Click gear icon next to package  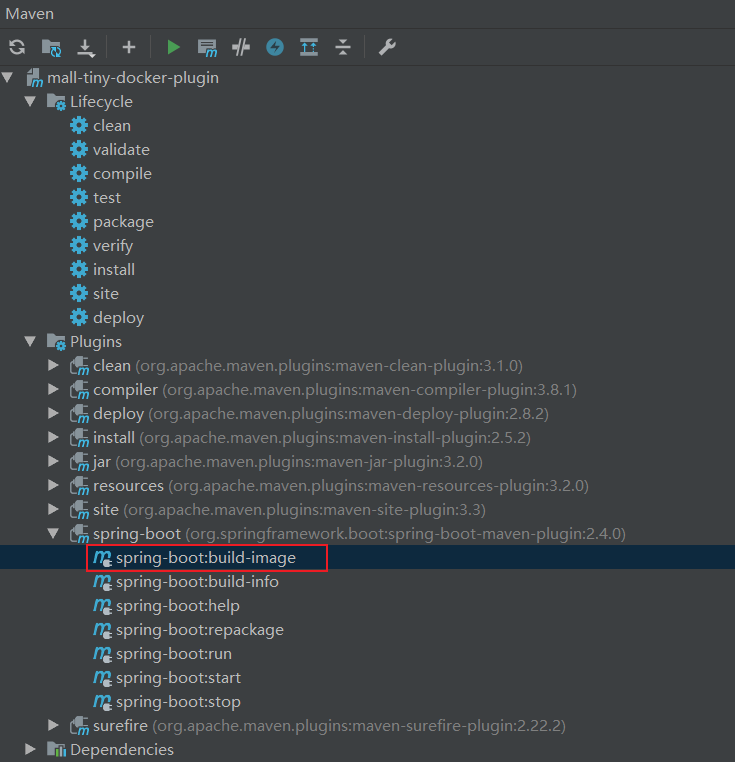click(x=79, y=222)
